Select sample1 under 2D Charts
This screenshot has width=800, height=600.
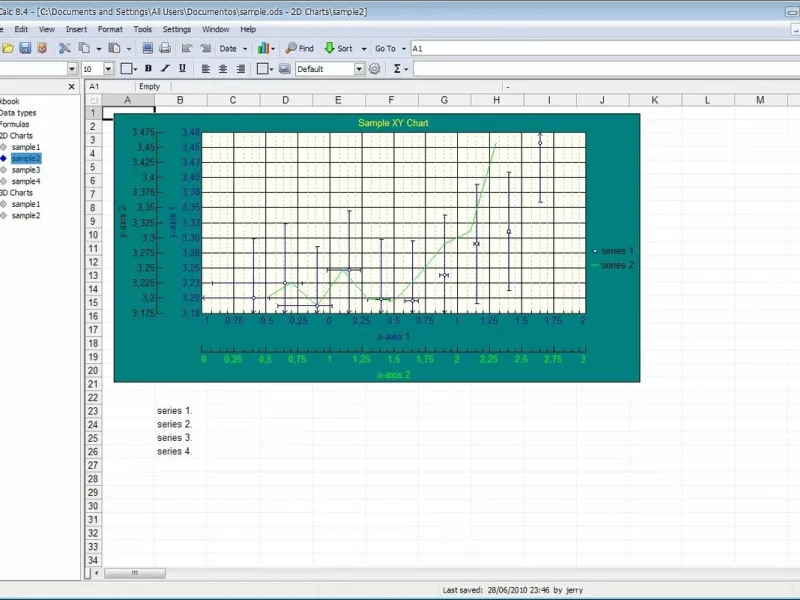tap(26, 147)
